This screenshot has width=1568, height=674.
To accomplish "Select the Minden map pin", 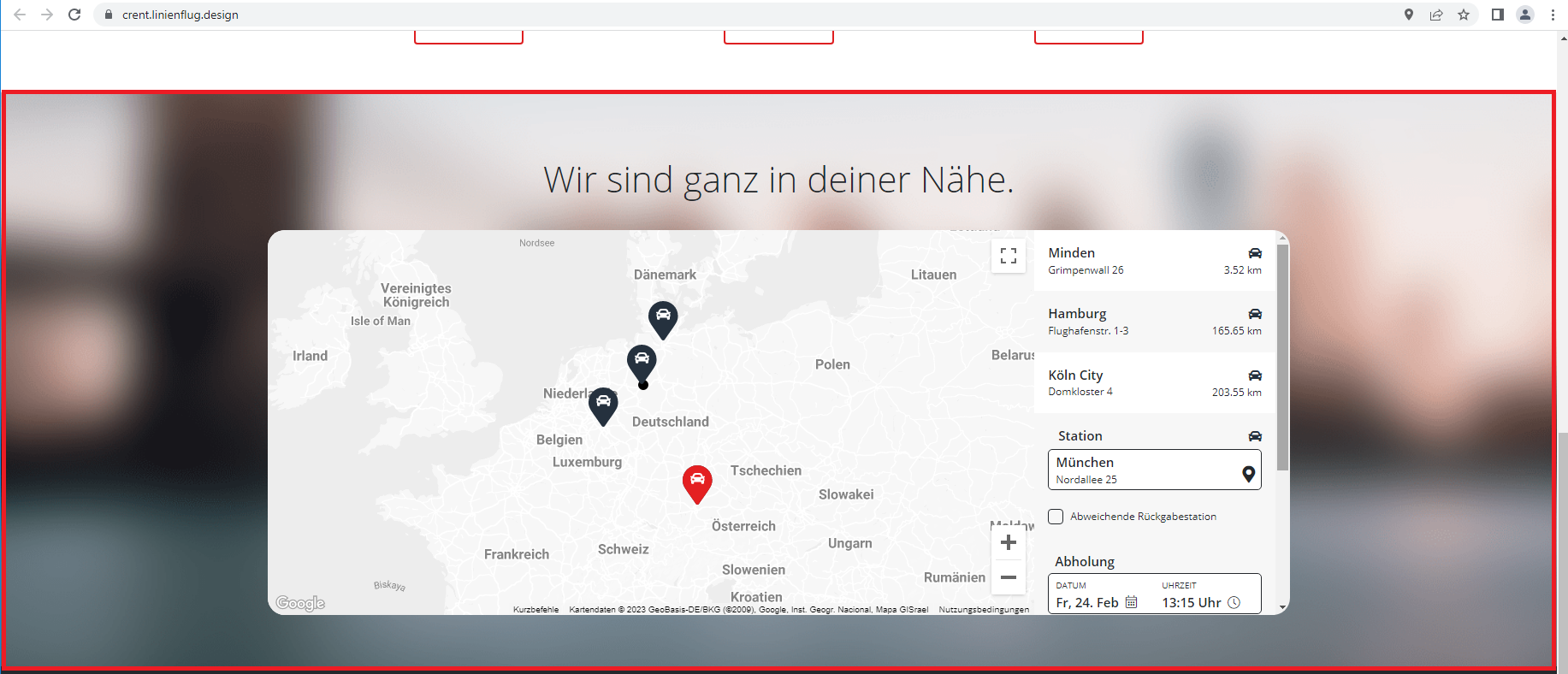I will tap(642, 360).
